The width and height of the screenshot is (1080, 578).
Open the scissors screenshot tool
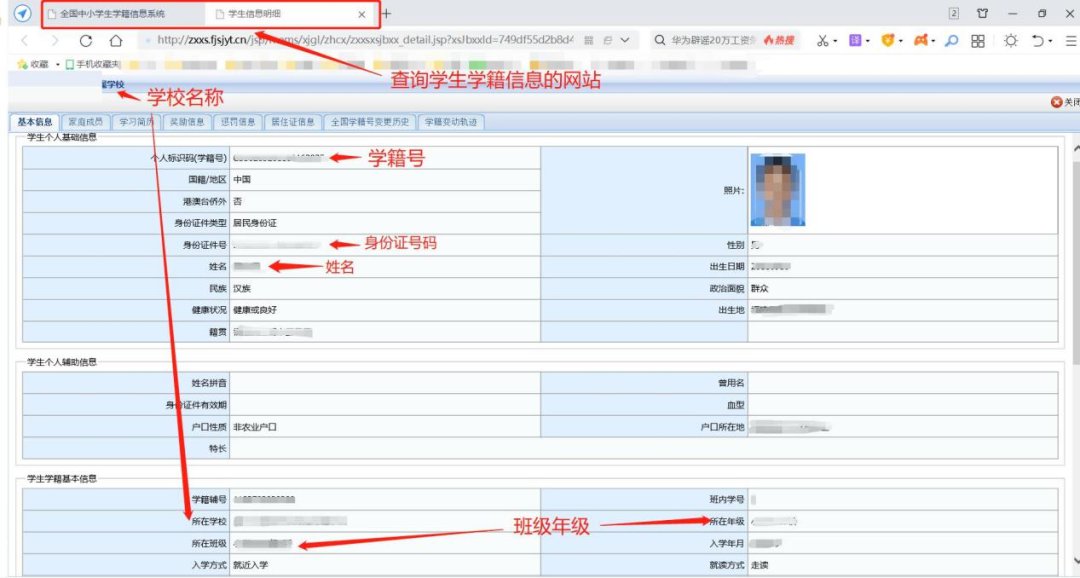click(x=822, y=41)
